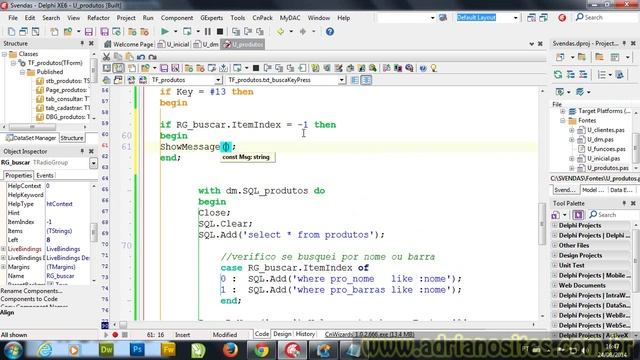Open the Refactor menu
The image size is (640, 360).
tap(98, 18)
